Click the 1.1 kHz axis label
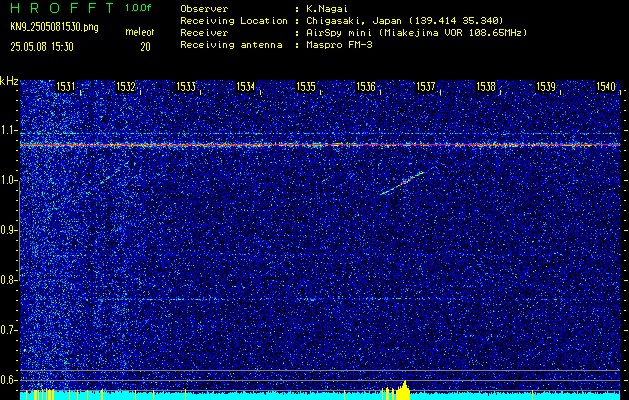Viewport: 629px width, 400px height. [x=8, y=130]
